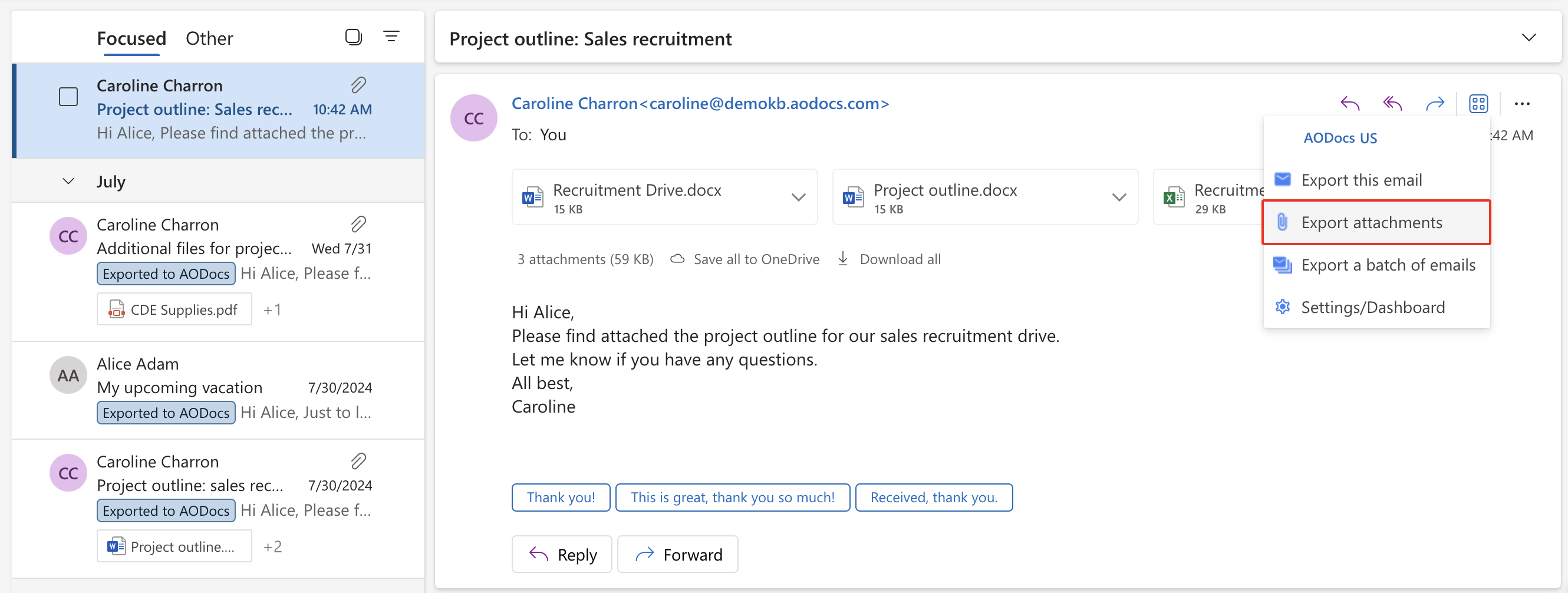Open the 'Project outline: sales rec...' 7/30/2024 email
The height and width of the screenshot is (593, 1568).
pos(218,508)
